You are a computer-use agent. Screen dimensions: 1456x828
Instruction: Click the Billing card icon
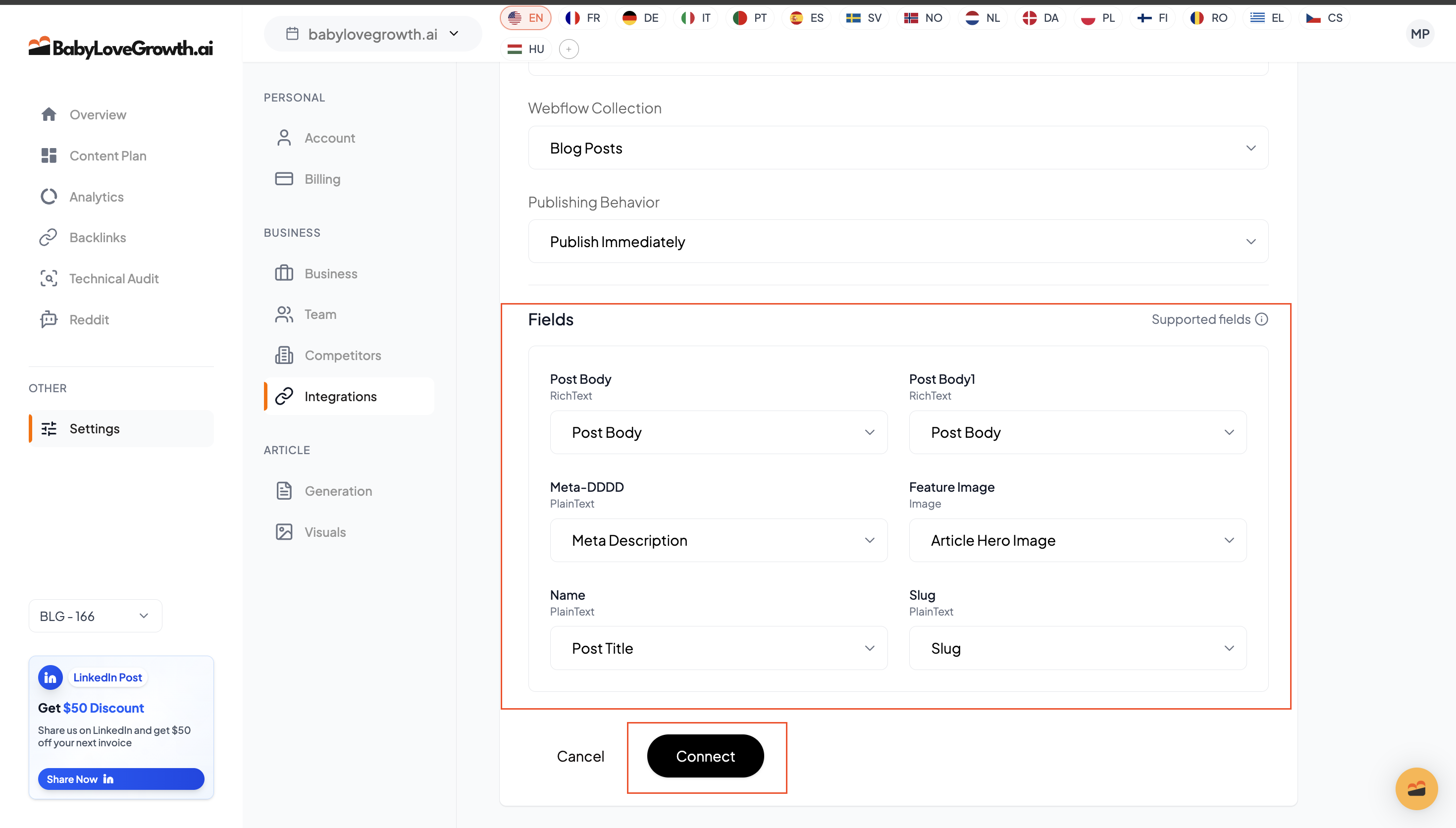tap(284, 179)
